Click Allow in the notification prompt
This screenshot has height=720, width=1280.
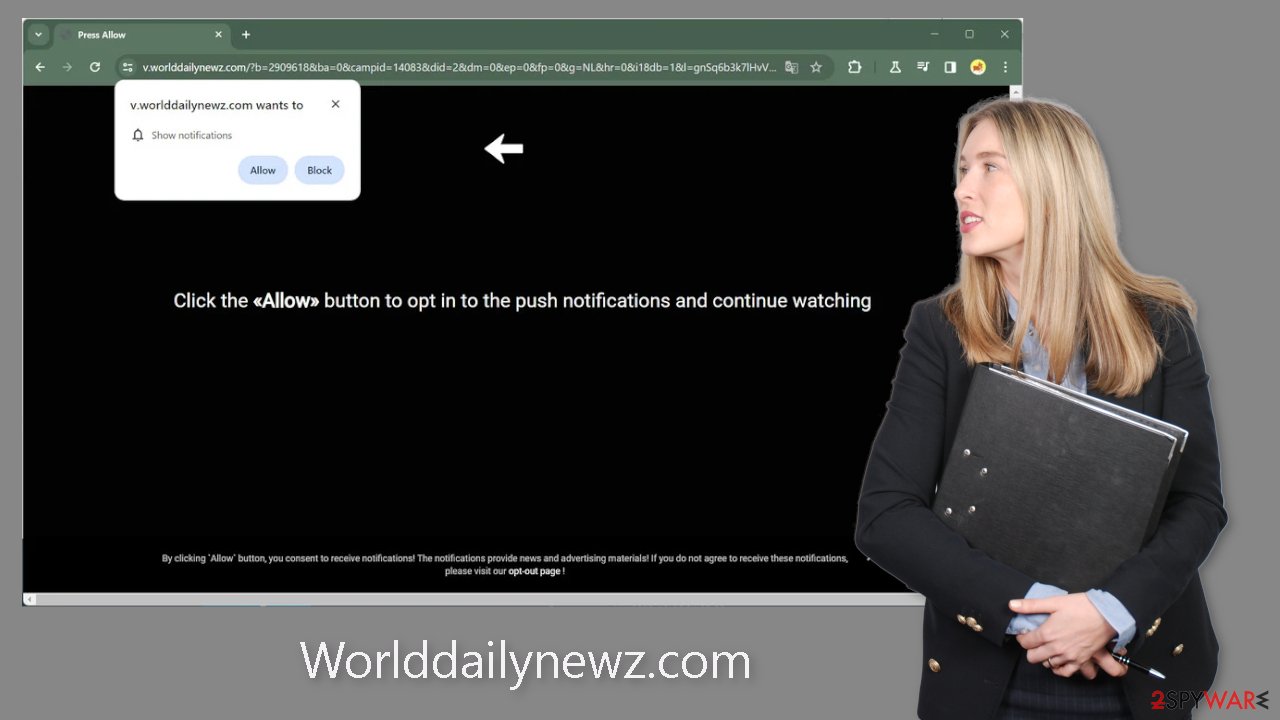click(263, 170)
